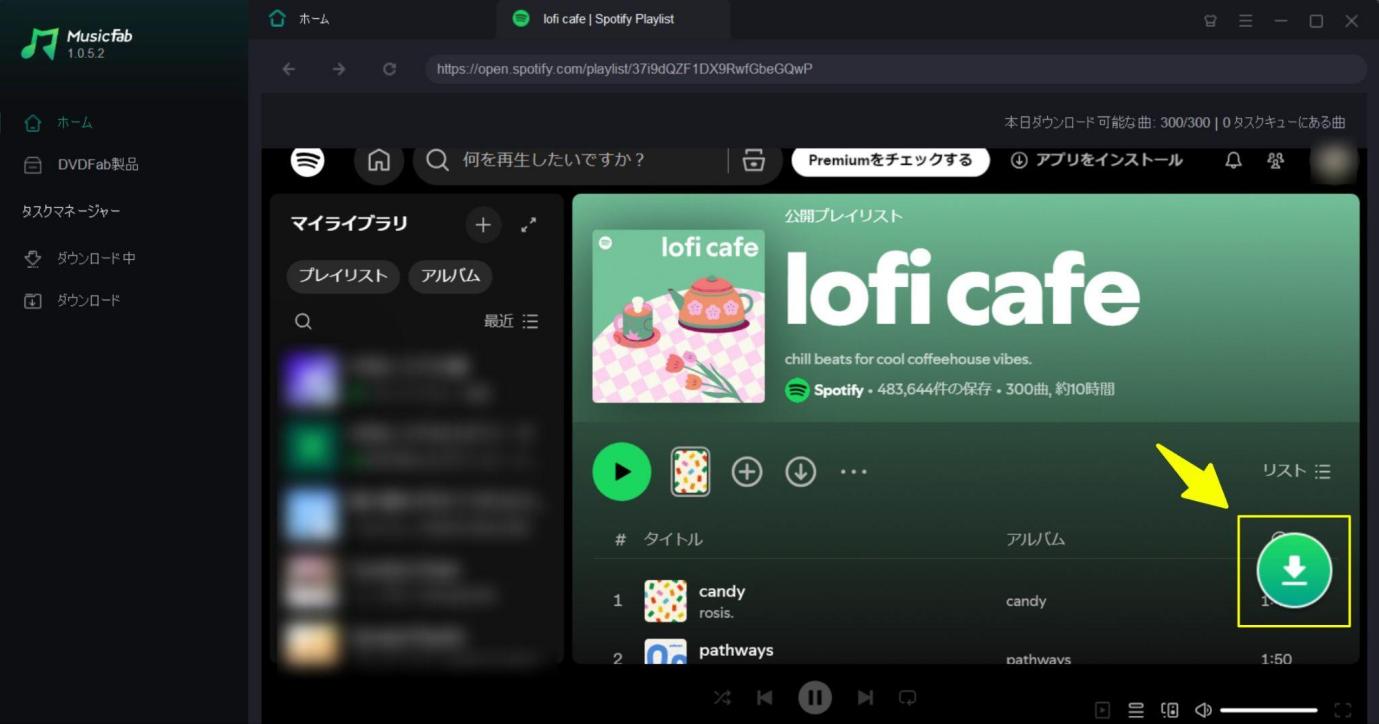Screen dimensions: 1379x724
Task: Click Spotify's circular download arrow icon
Action: [800, 471]
